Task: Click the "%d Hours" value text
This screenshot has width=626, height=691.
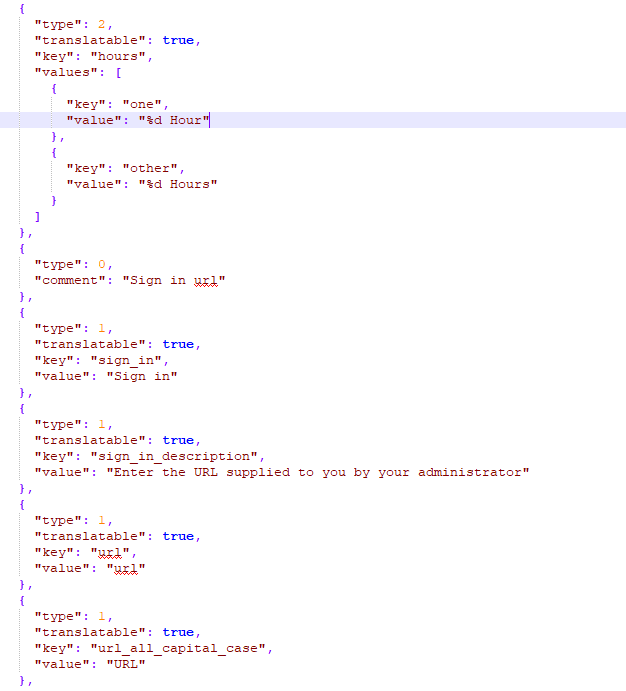Action: (x=178, y=184)
